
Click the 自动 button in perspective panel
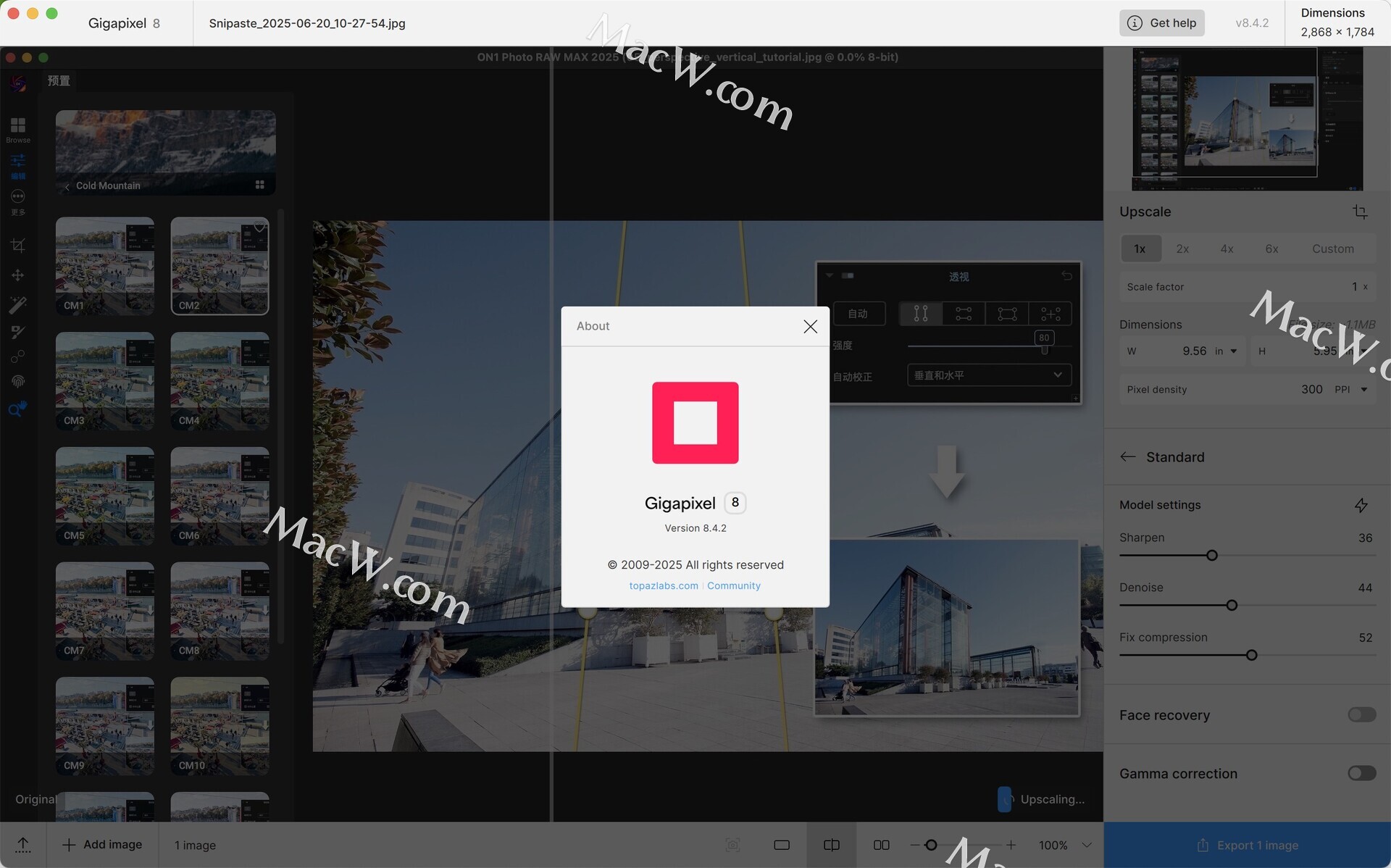[x=859, y=314]
